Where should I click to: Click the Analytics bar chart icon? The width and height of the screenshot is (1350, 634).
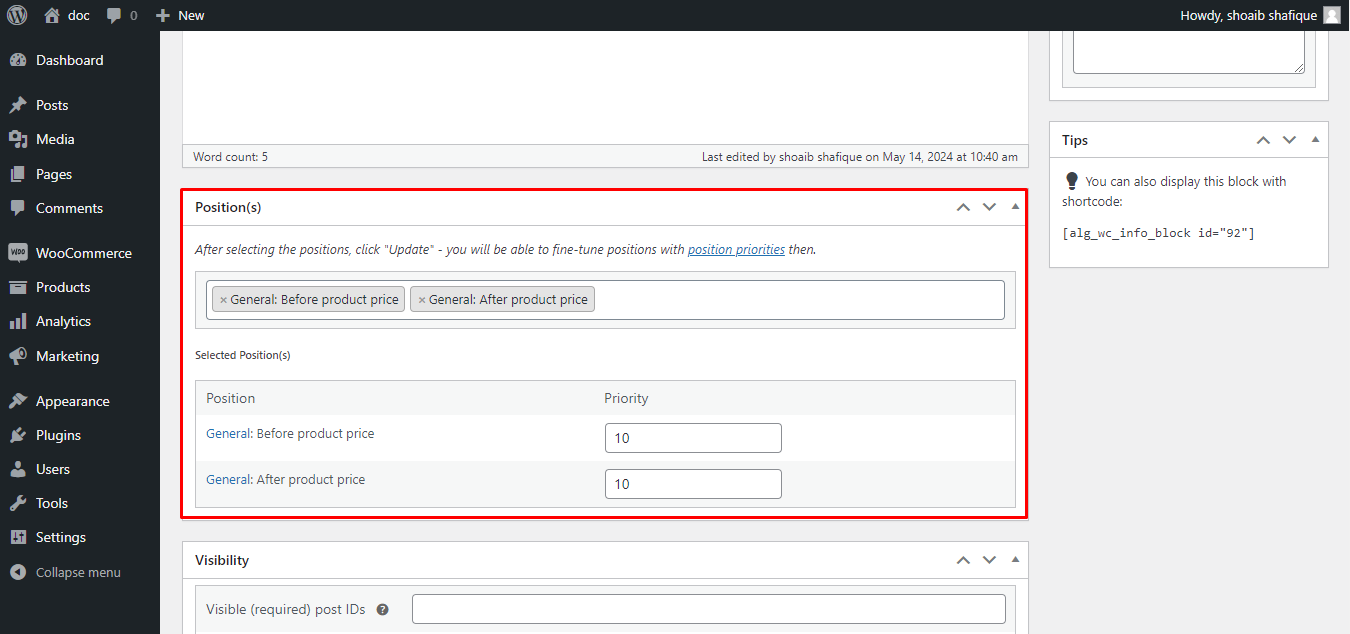[x=17, y=321]
